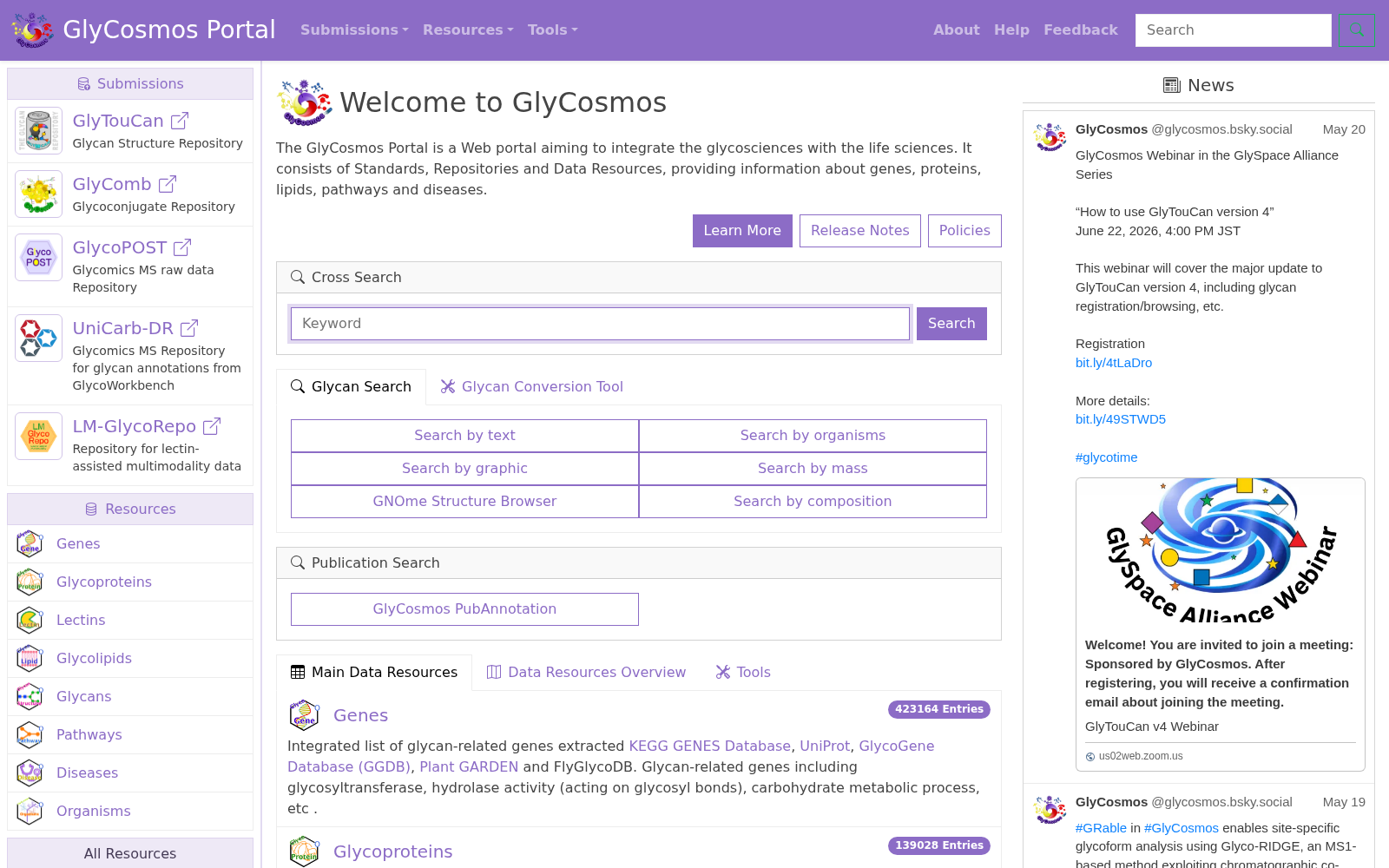Click the Policies button
Screen dimensions: 1389x868
(964, 231)
